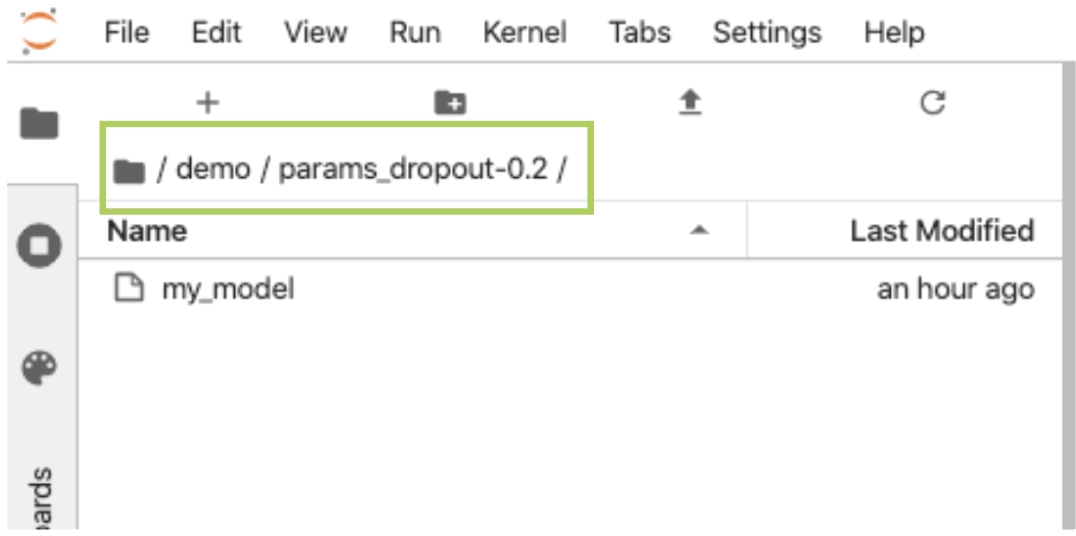Open the Kernel menu
The image size is (1076, 536).
point(525,32)
